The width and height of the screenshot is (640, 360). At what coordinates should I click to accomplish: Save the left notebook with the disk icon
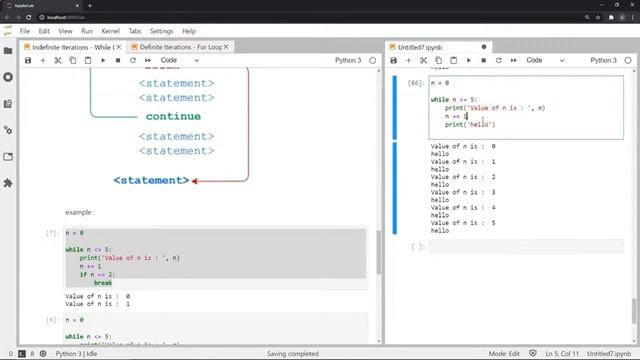[28, 60]
